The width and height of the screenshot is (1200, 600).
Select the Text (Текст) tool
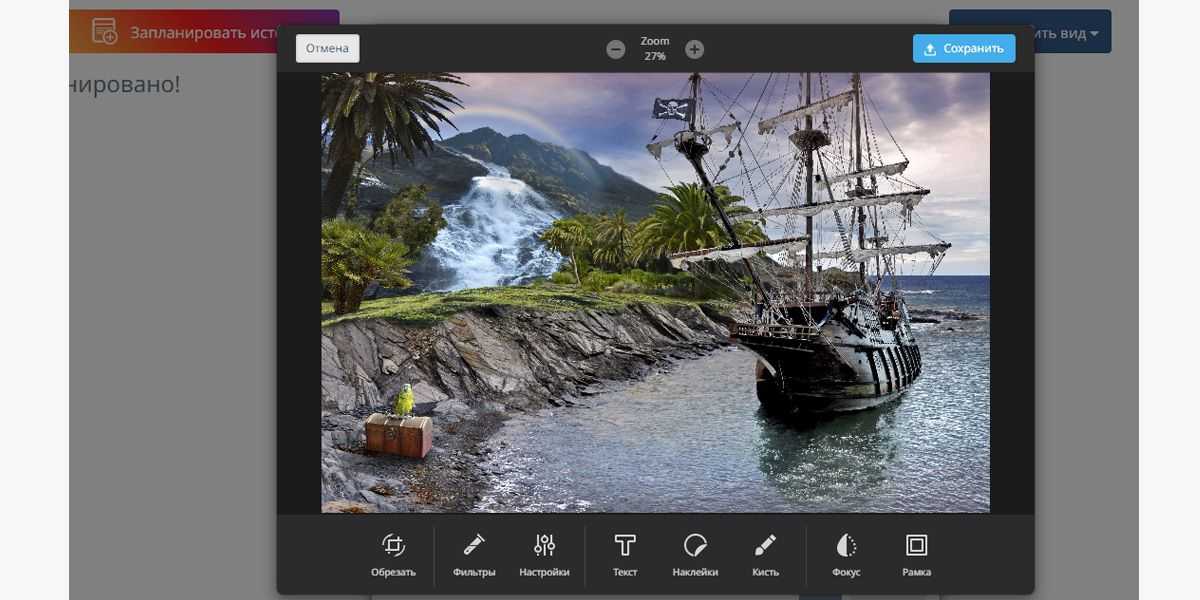click(x=625, y=555)
